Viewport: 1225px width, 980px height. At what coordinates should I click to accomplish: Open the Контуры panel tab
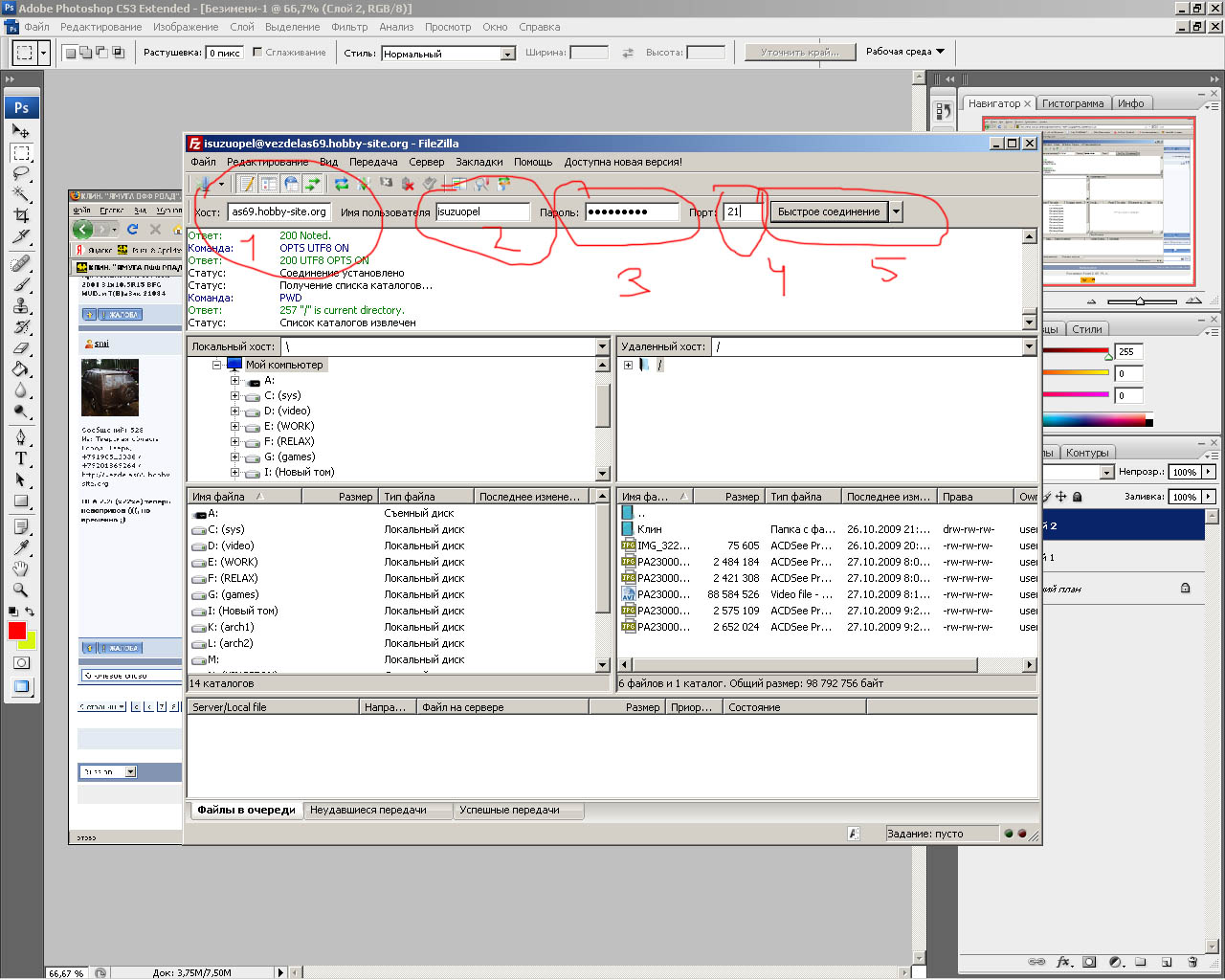[x=1087, y=453]
